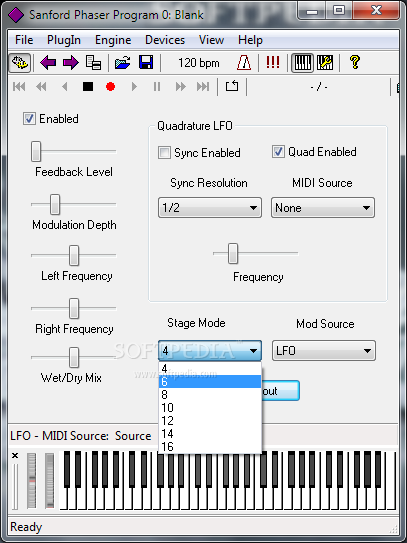Toggle the Enabled checkbox
407x543 pixels.
coord(29,118)
